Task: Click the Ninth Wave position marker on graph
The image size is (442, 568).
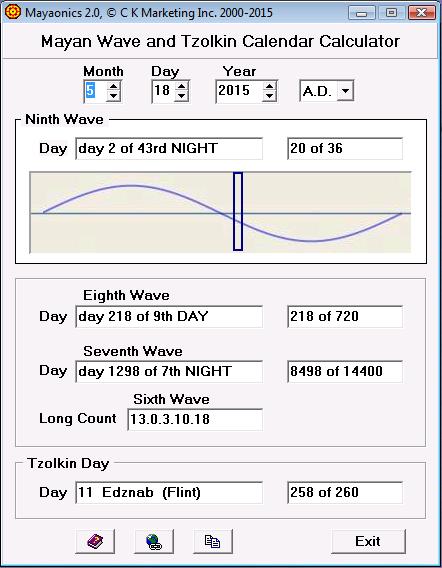Action: (238, 211)
